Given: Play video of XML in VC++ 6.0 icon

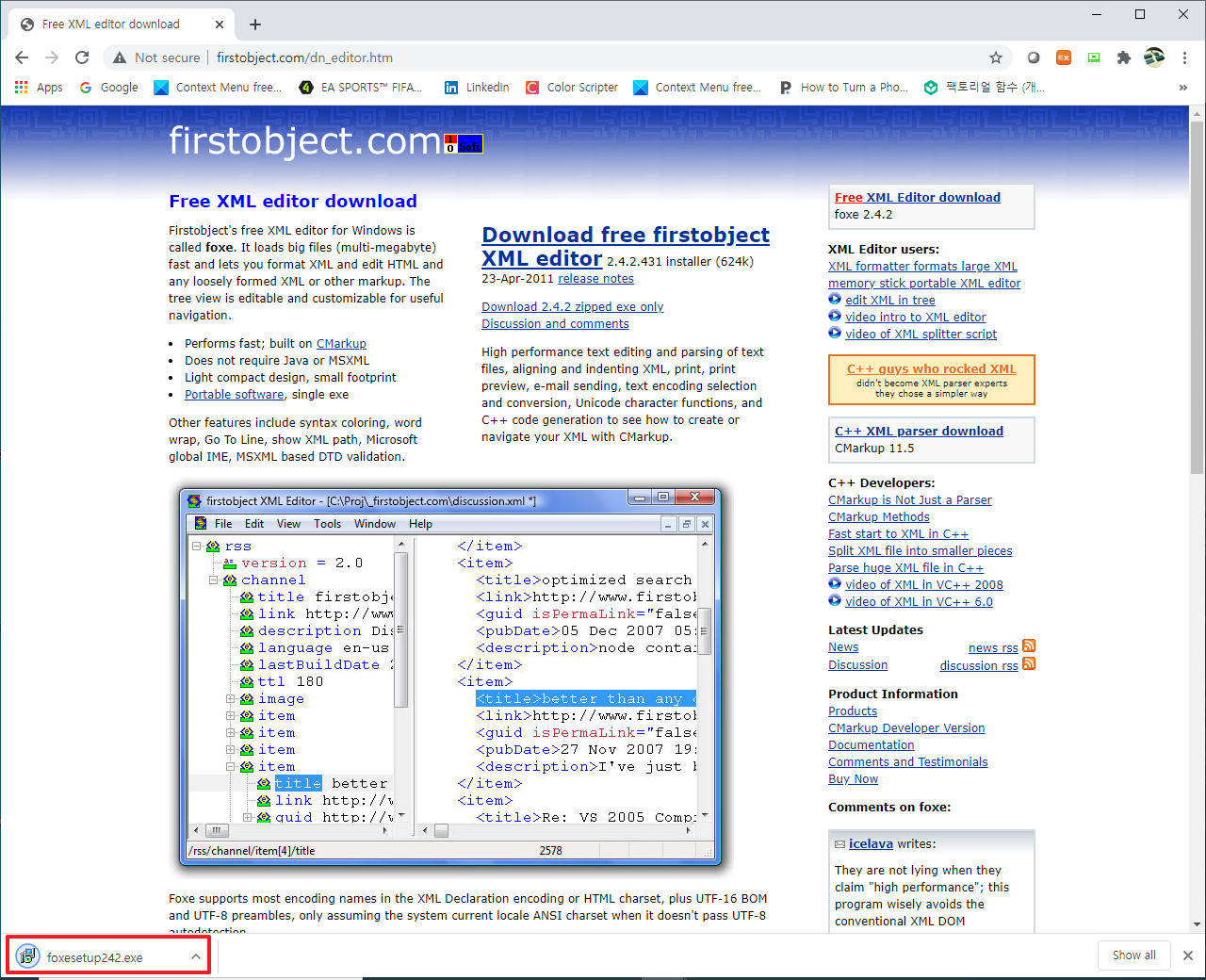Looking at the screenshot, I should [x=835, y=601].
